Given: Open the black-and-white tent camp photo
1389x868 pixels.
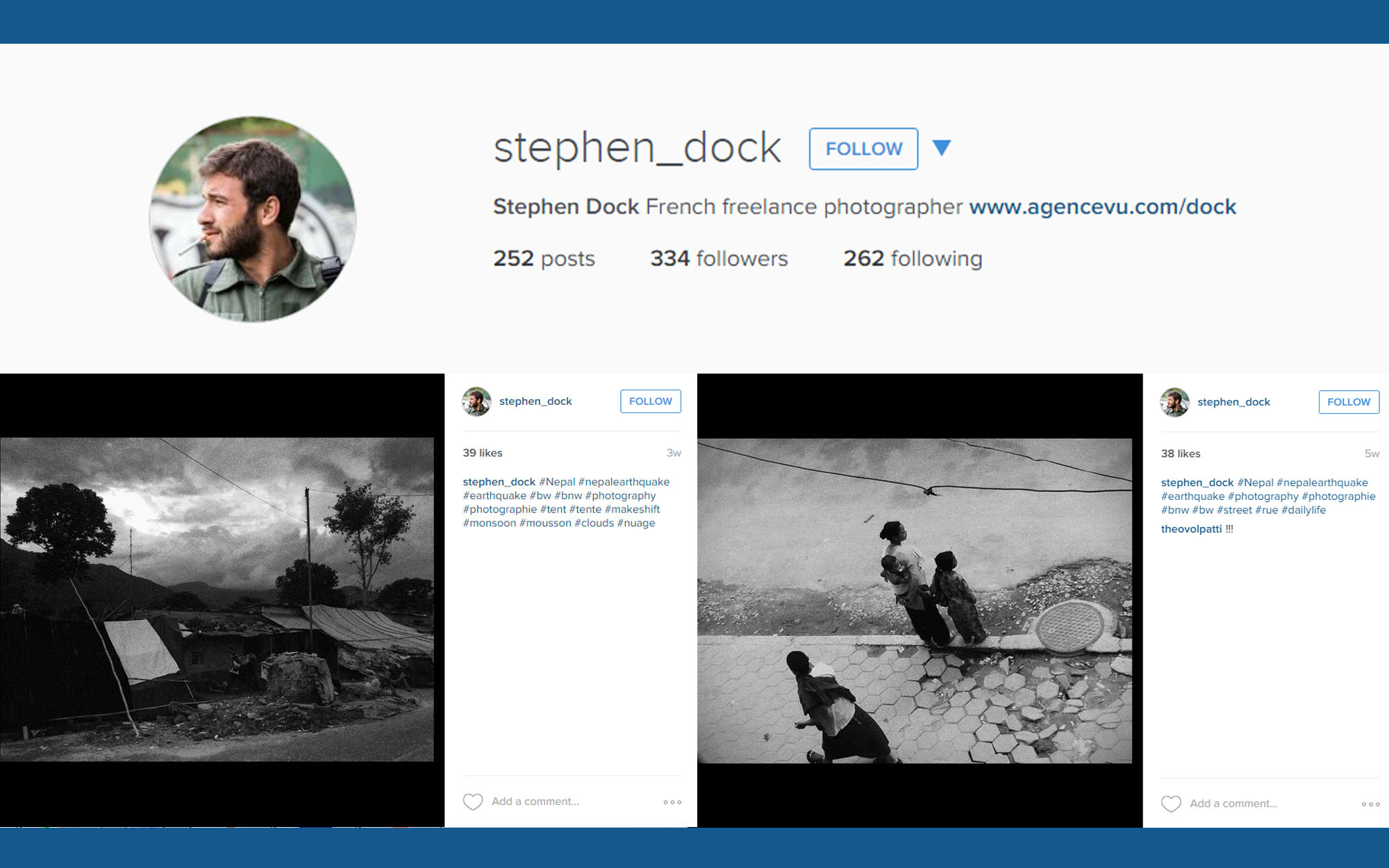Looking at the screenshot, I should 217,599.
